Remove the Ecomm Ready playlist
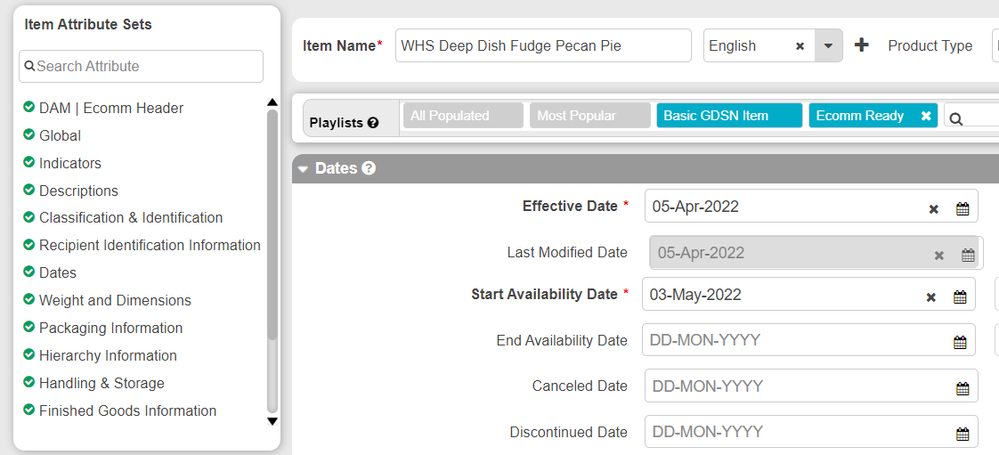The image size is (999, 455). 926,116
